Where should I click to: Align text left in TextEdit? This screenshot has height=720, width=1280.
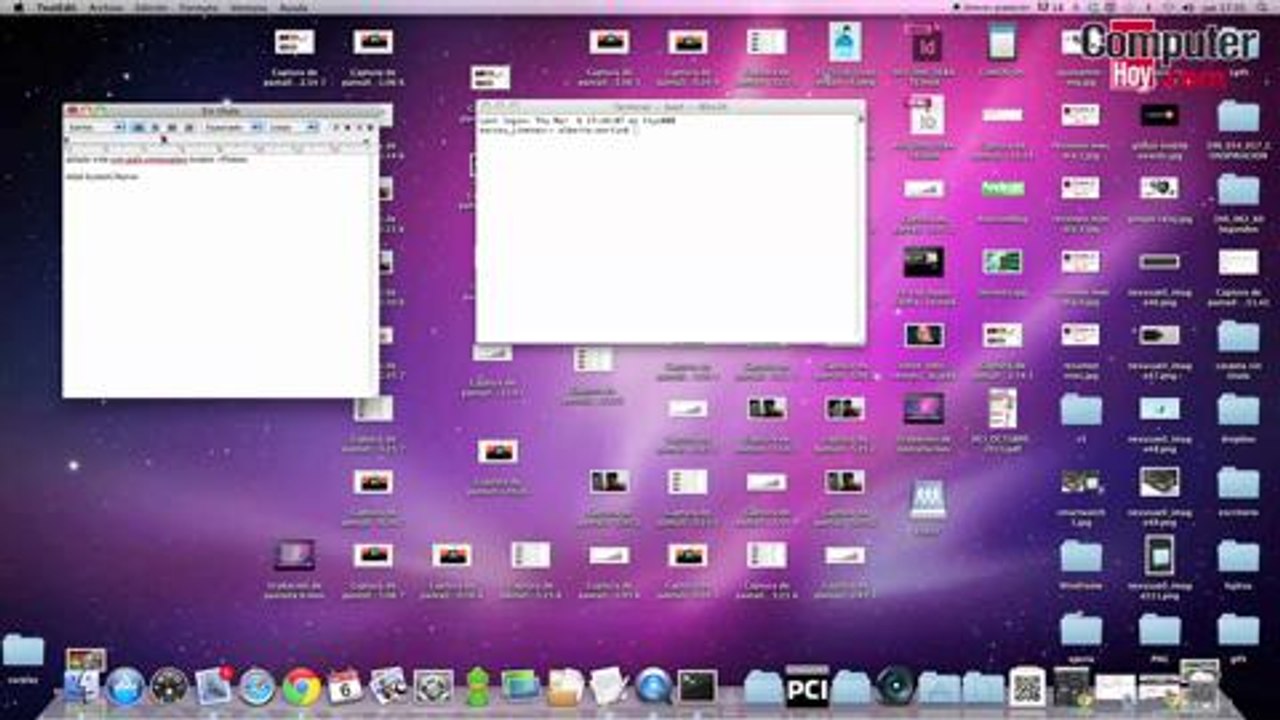[x=139, y=127]
